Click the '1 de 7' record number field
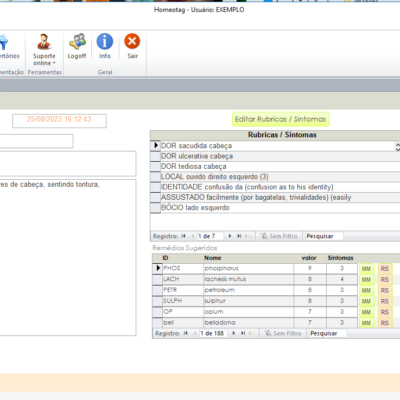Screen dimensions: 400x400 (x=210, y=236)
